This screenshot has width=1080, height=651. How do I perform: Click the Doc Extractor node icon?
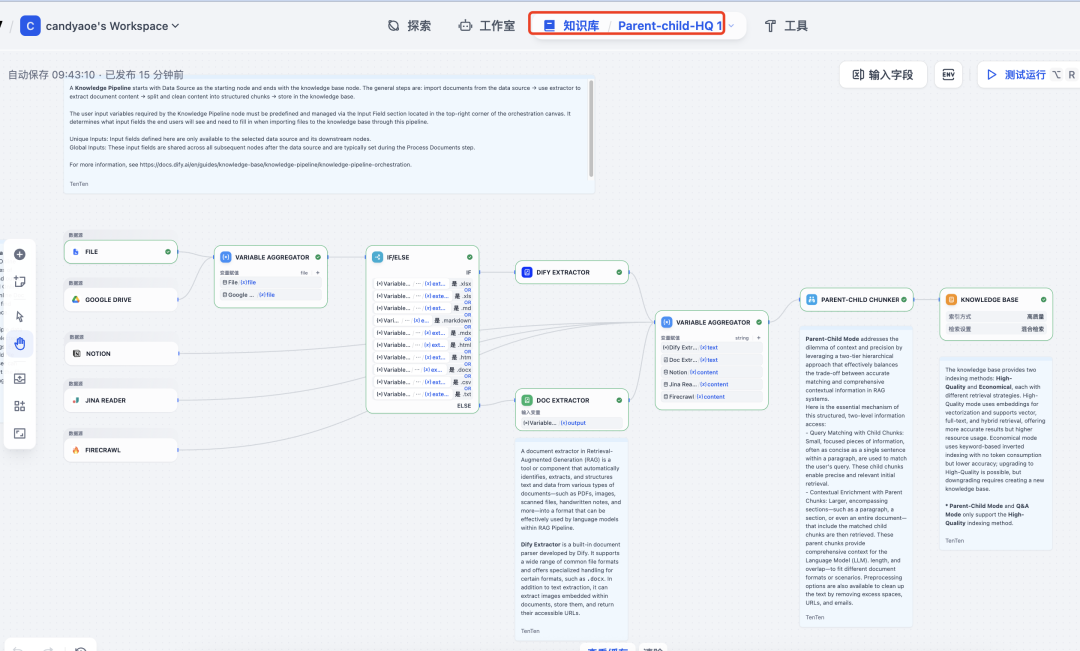tap(527, 400)
